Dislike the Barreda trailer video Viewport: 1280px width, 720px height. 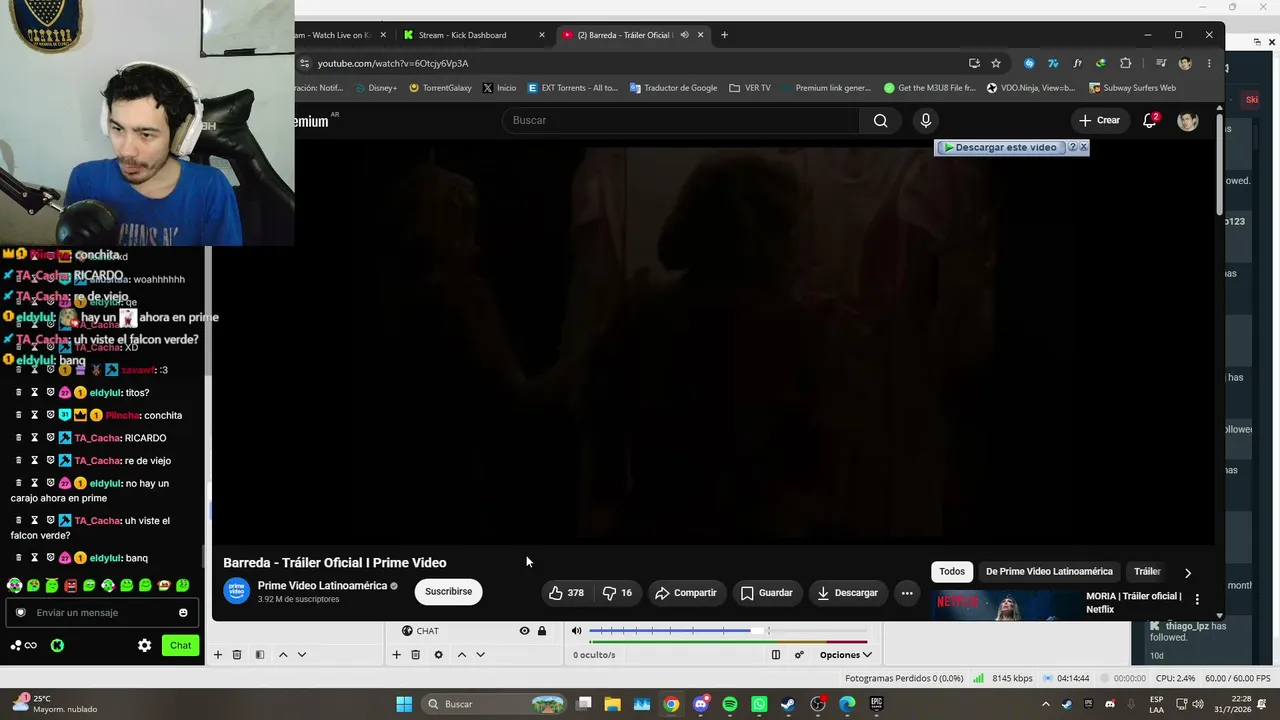(617, 593)
